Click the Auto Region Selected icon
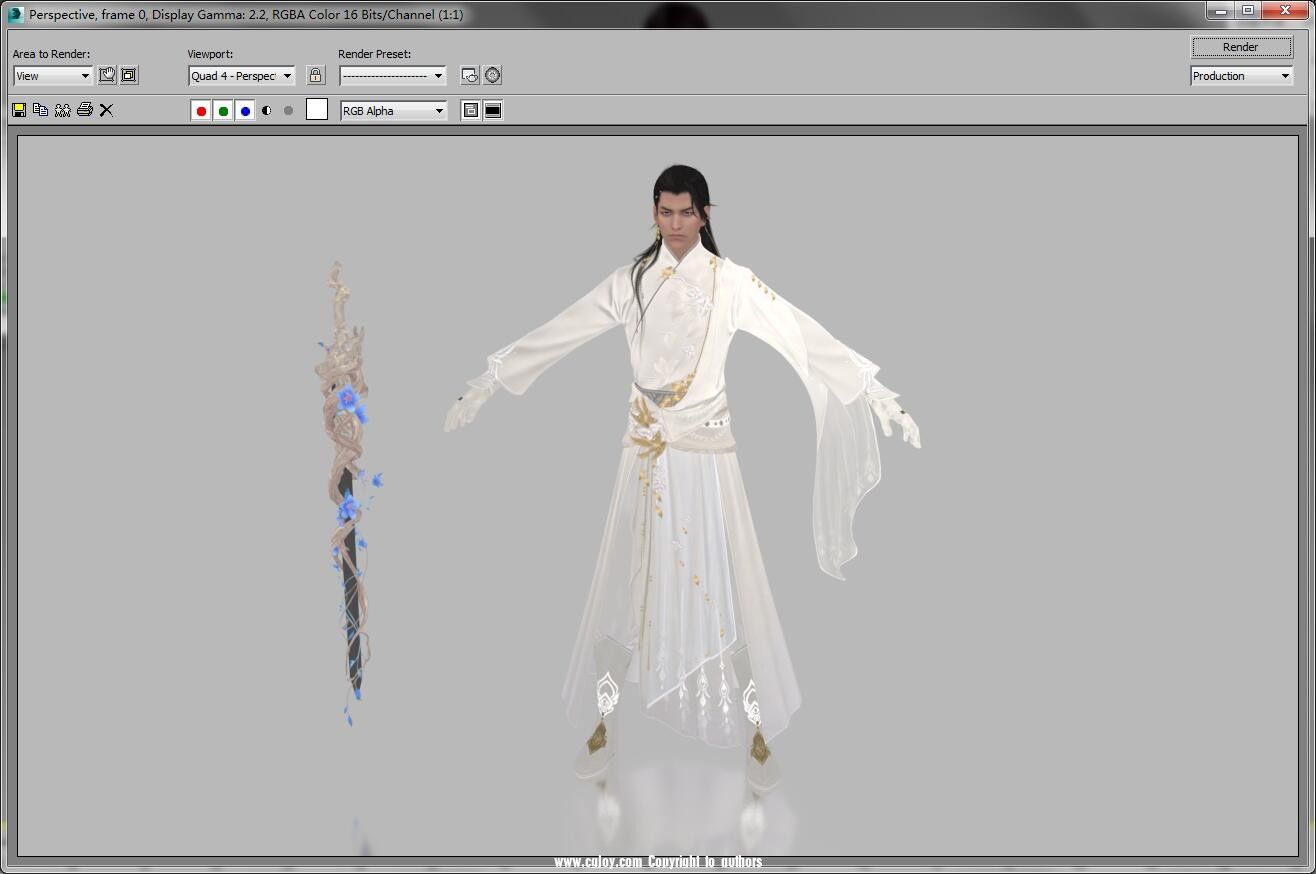This screenshot has width=1316, height=874. 129,75
